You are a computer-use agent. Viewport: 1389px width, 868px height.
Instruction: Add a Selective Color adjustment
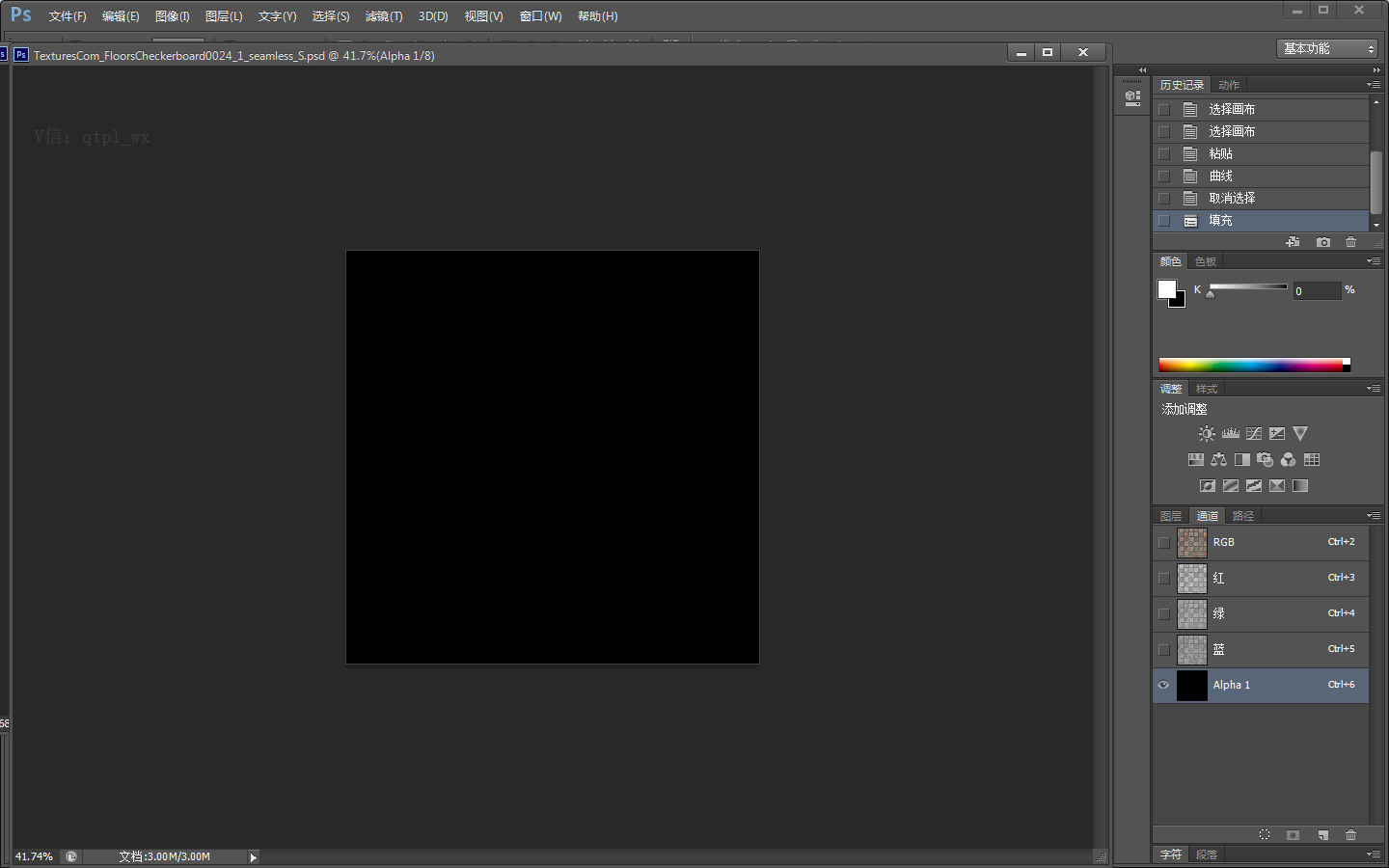(1277, 486)
